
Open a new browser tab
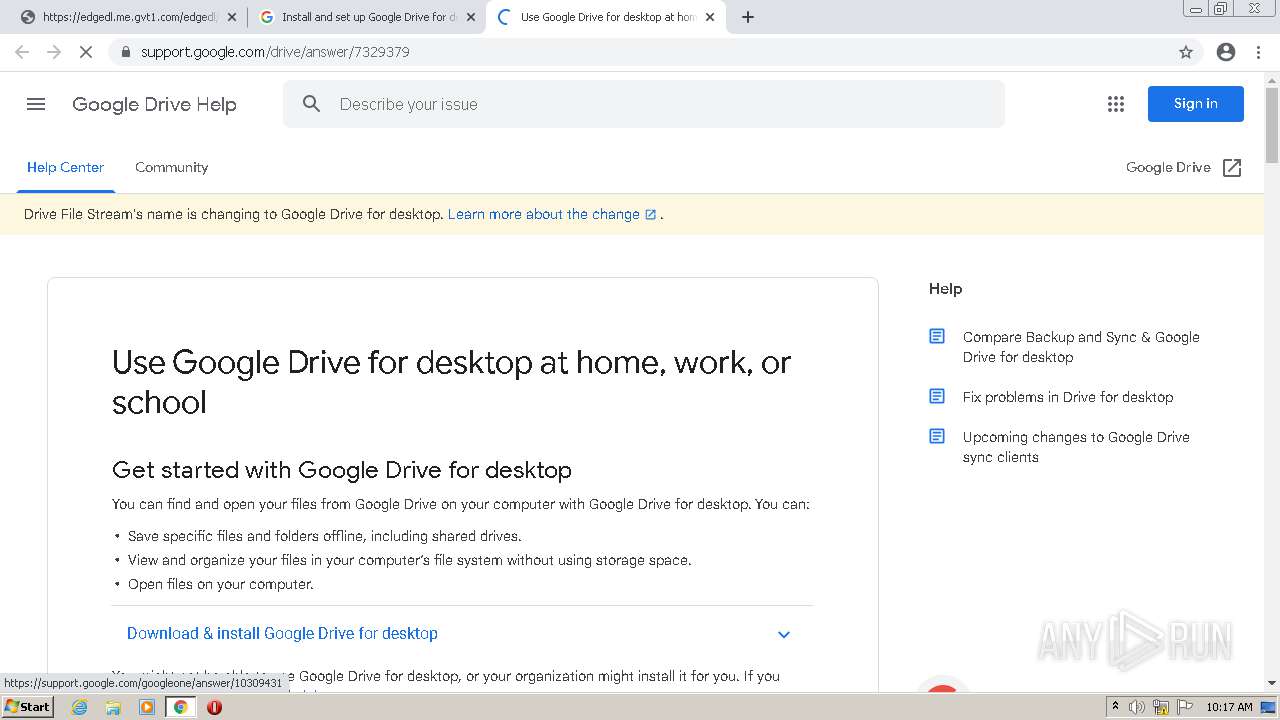(x=748, y=17)
